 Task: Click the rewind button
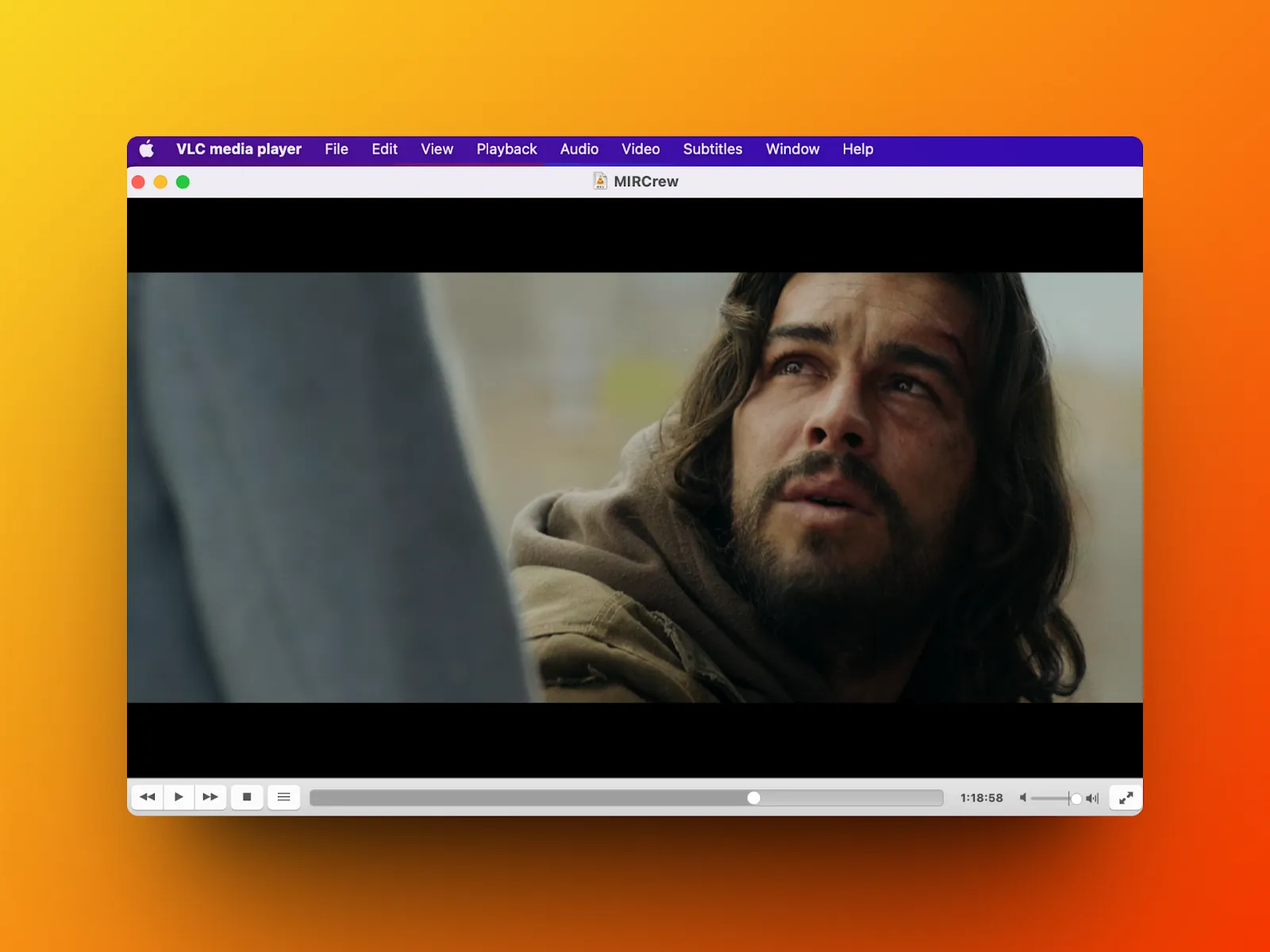(x=147, y=797)
